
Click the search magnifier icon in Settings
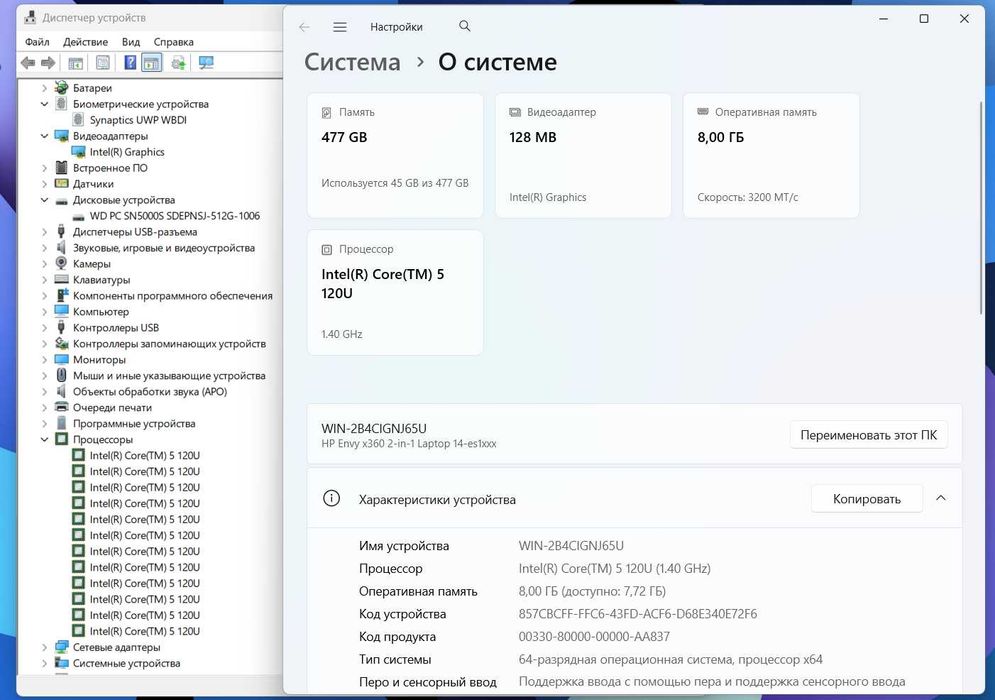click(465, 26)
